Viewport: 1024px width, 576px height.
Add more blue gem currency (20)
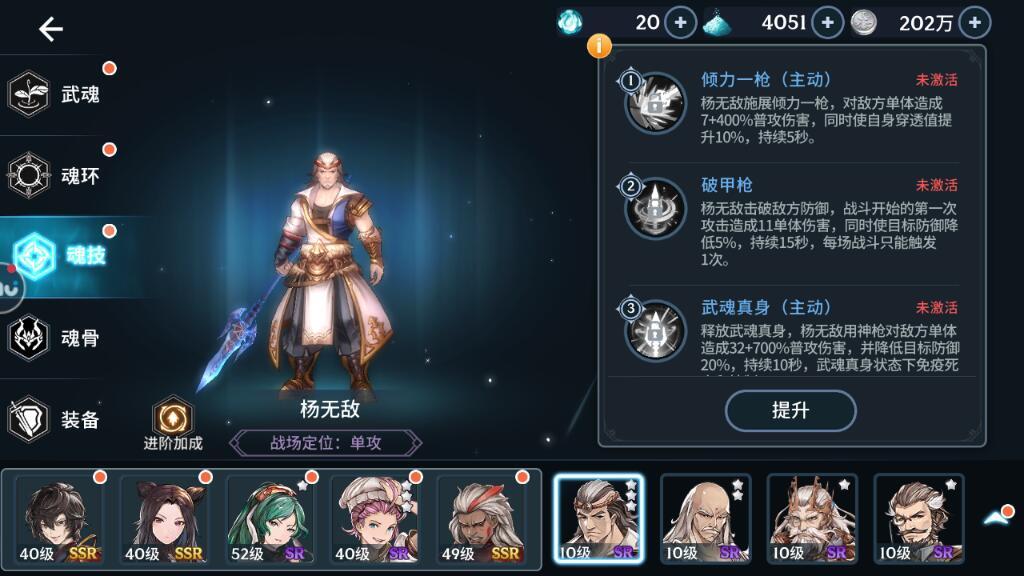tap(680, 23)
